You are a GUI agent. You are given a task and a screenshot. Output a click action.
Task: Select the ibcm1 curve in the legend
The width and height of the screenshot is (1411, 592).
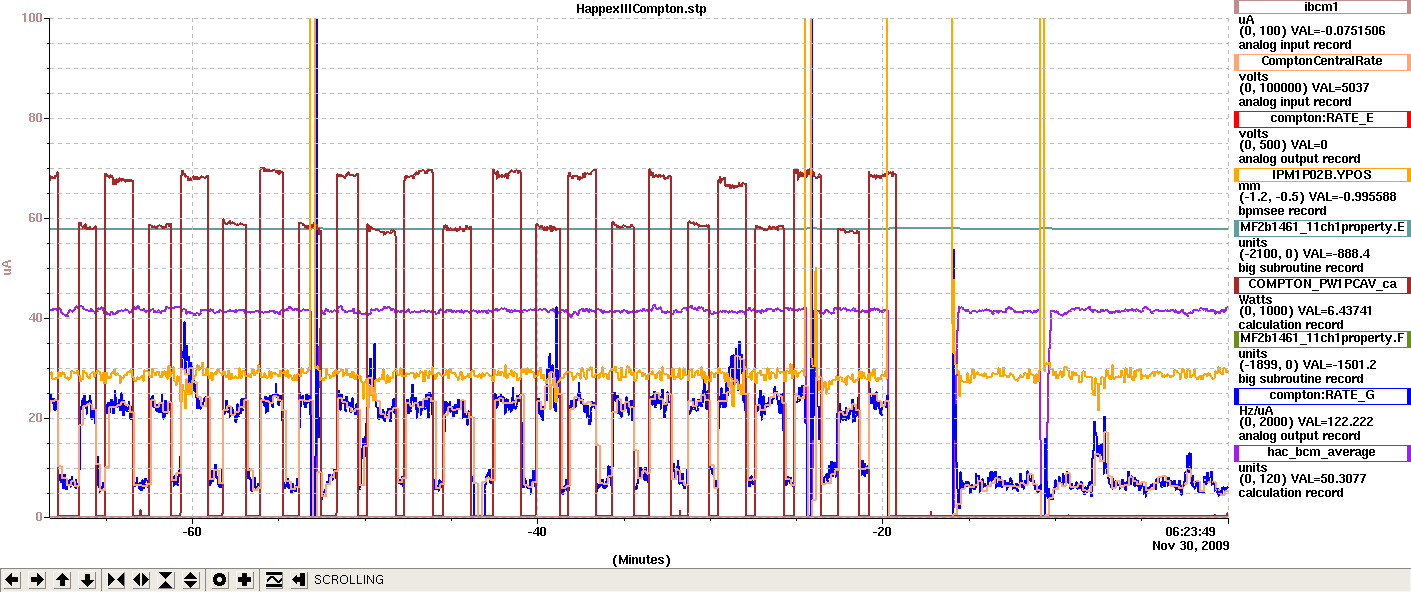[1320, 6]
